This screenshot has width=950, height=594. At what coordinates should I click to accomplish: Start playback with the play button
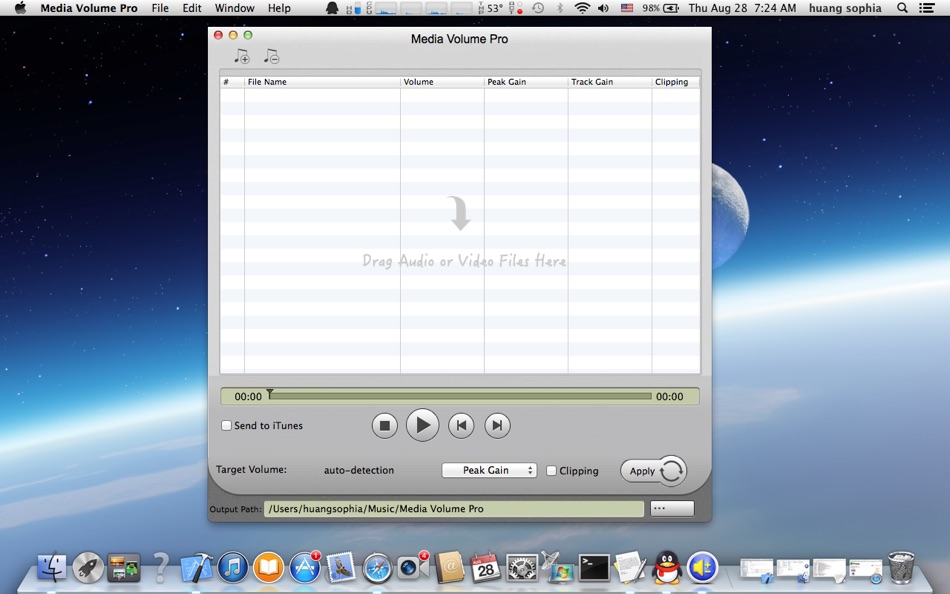422,425
